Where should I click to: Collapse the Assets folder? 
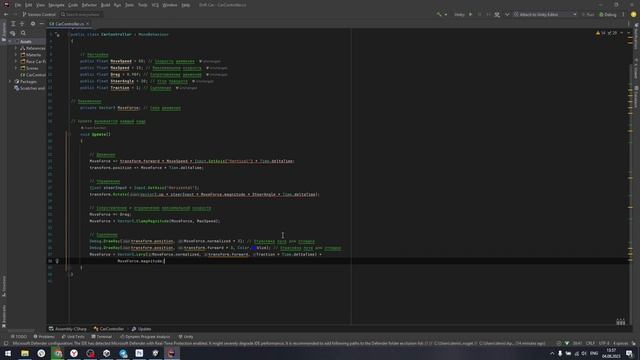click(11, 41)
